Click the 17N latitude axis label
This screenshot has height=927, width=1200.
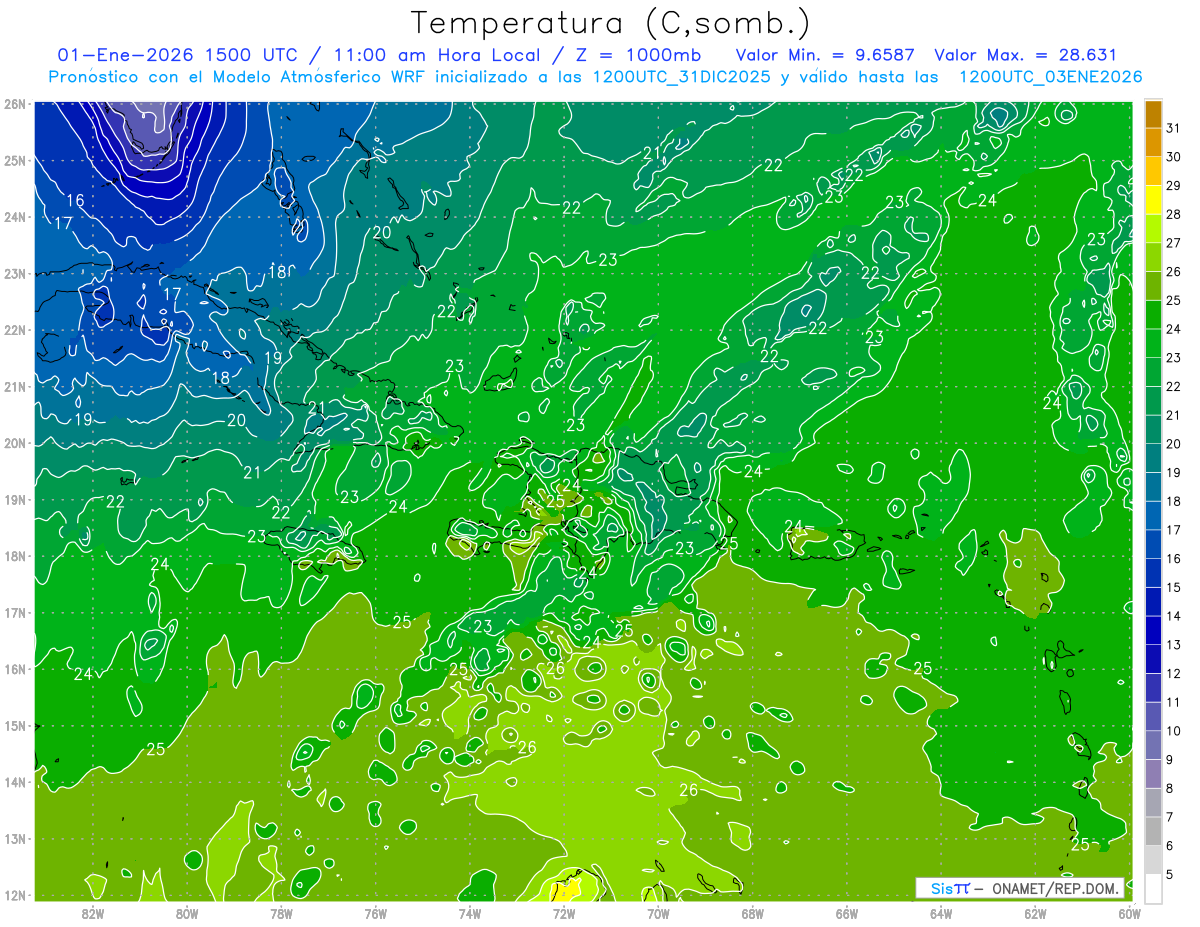tap(14, 613)
